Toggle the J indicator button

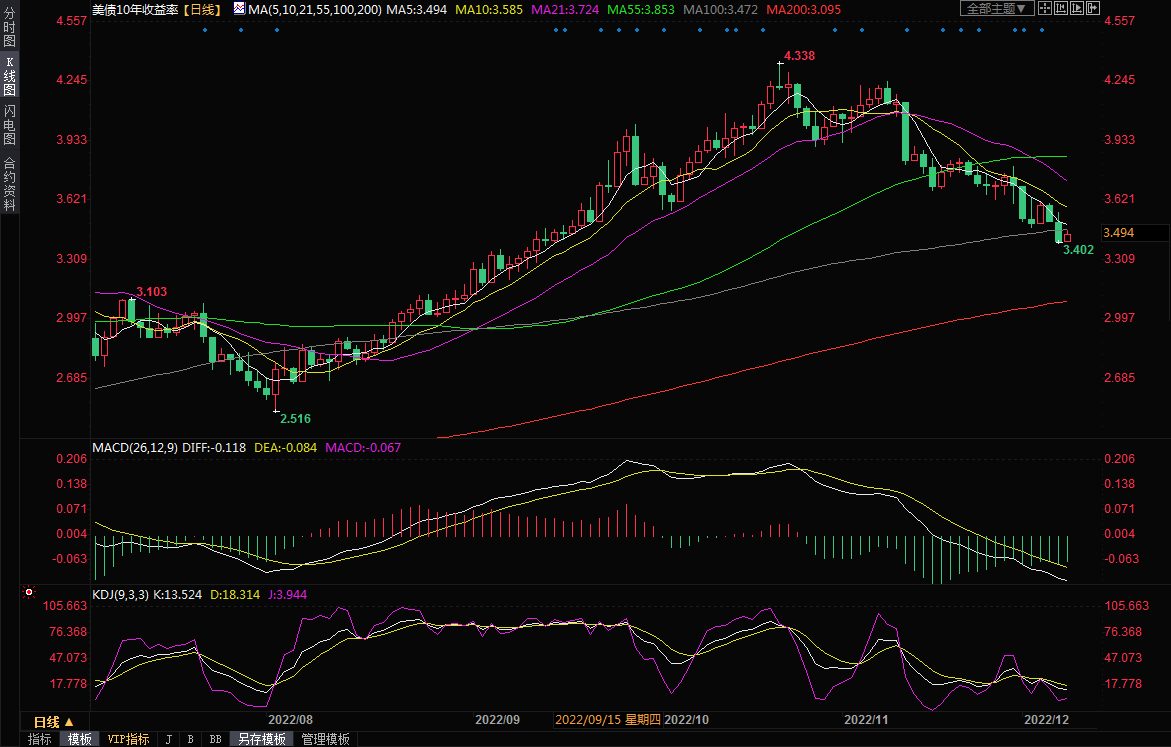(x=168, y=740)
